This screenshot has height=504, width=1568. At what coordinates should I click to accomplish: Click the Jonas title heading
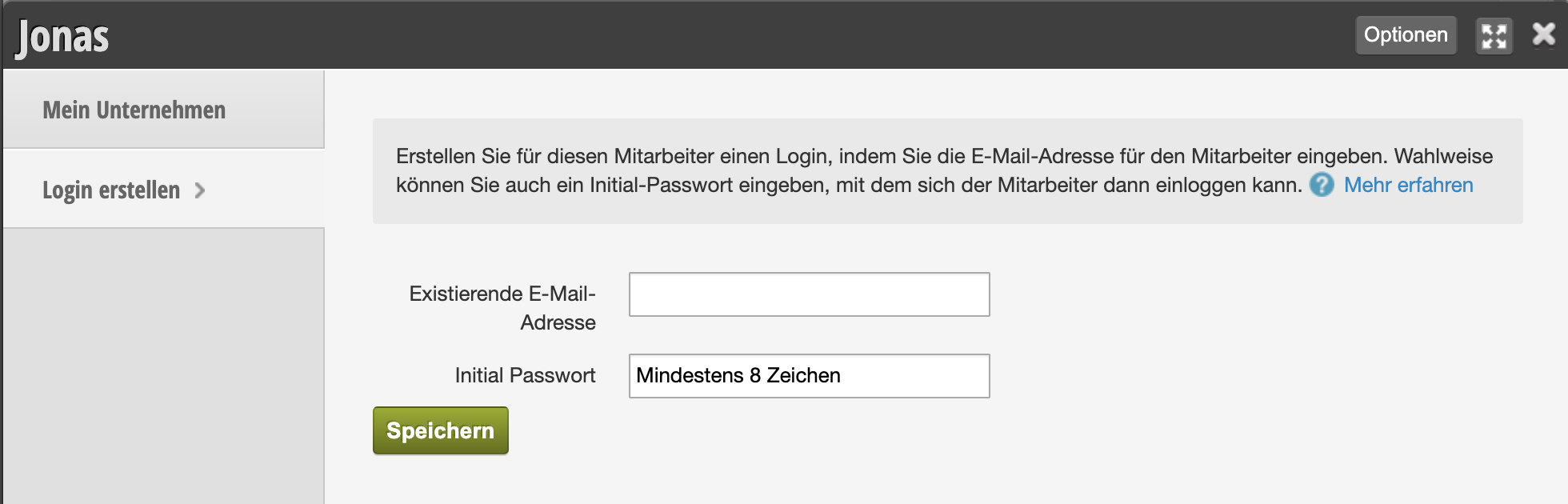click(x=62, y=37)
